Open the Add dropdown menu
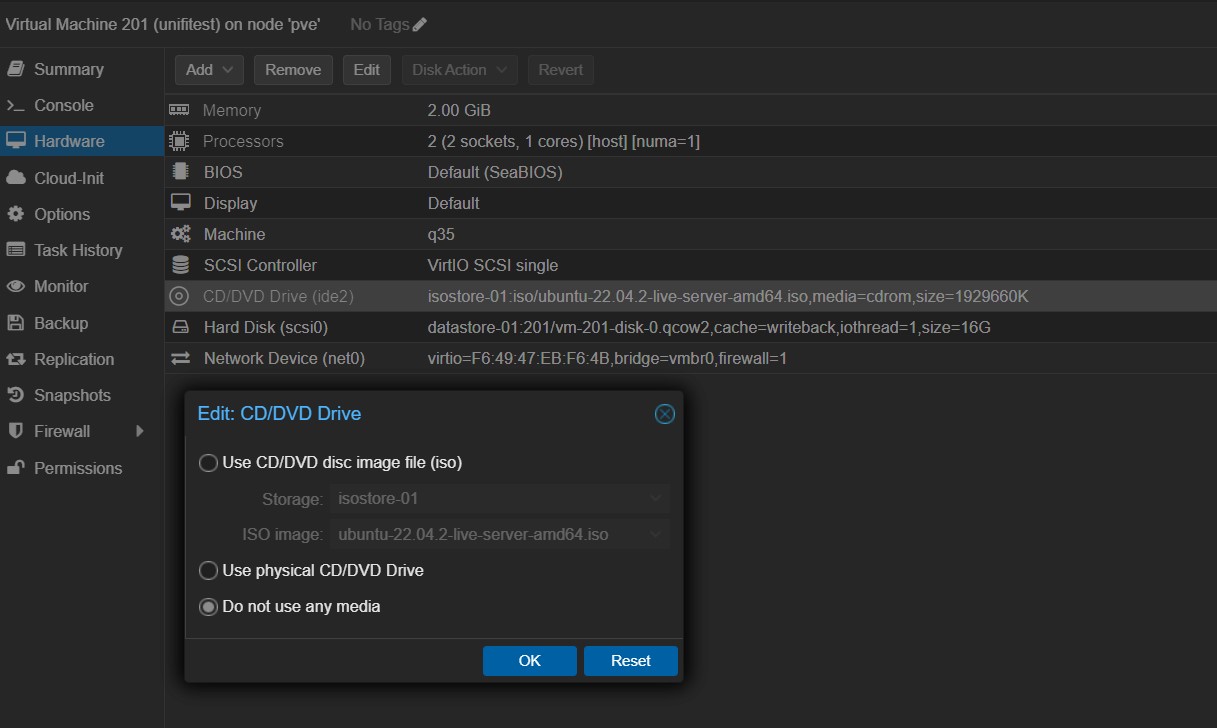This screenshot has height=728, width=1217. click(x=209, y=70)
